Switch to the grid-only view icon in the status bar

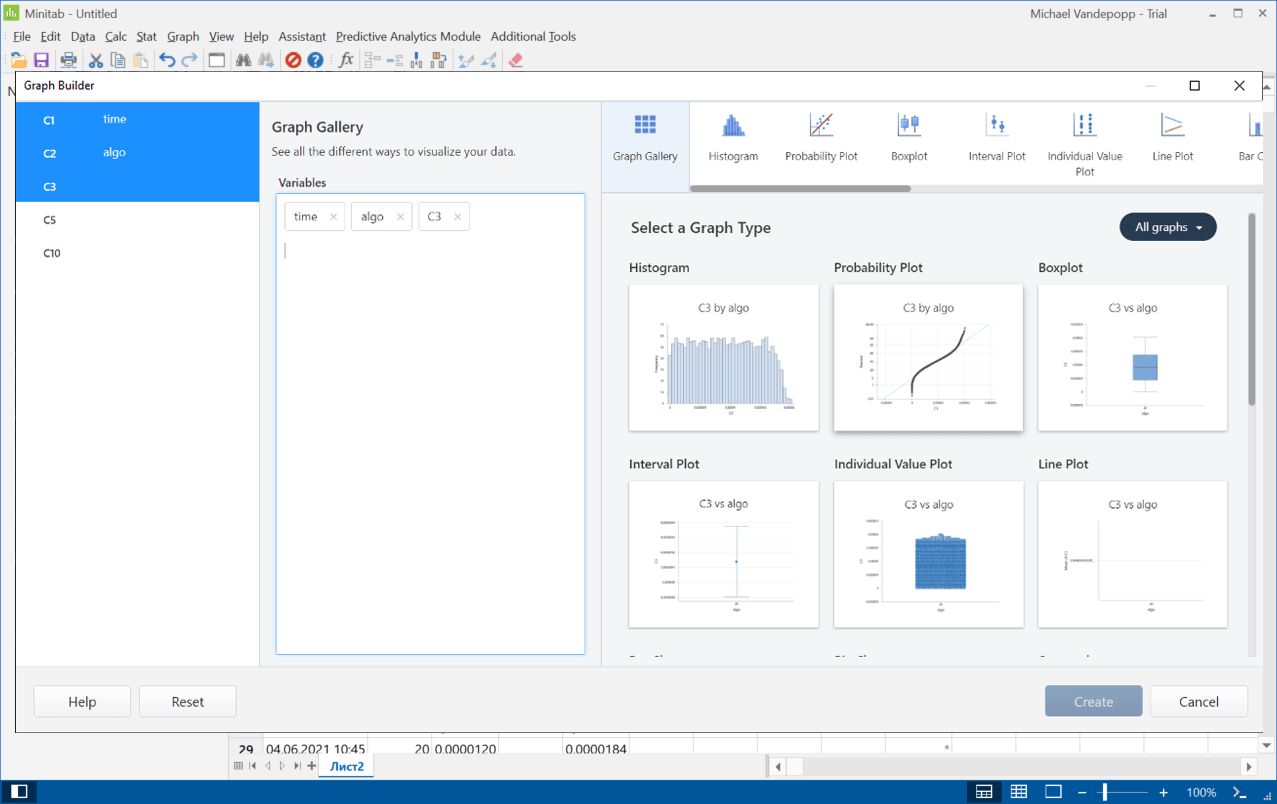pyautogui.click(x=1019, y=792)
